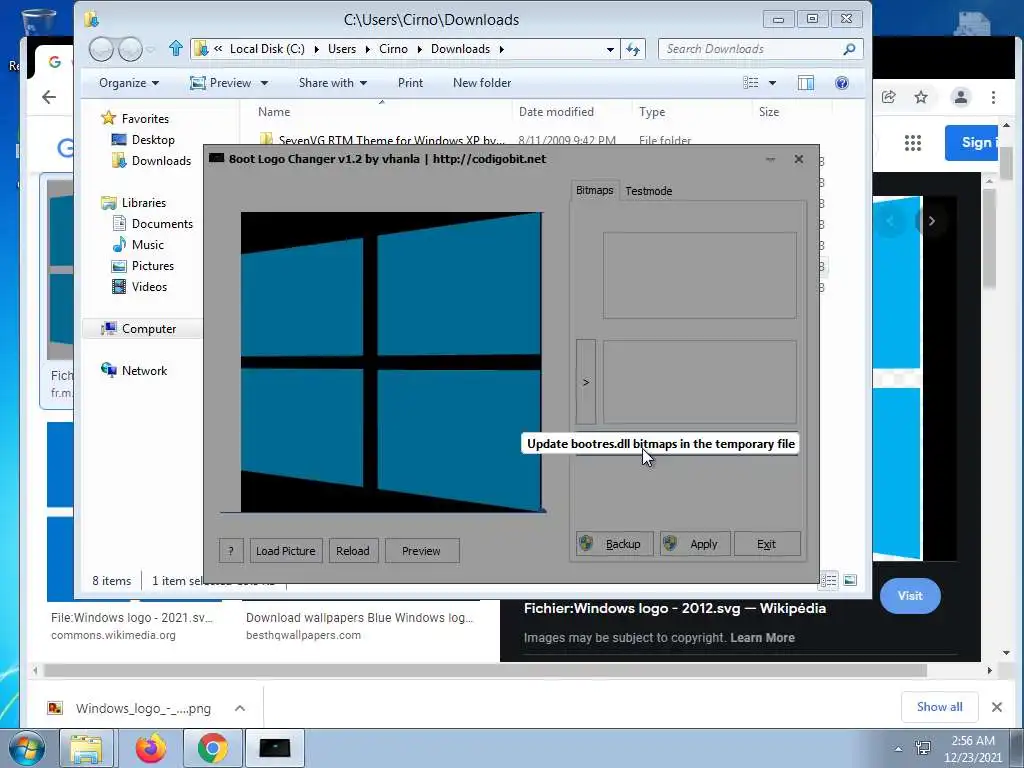Viewport: 1024px width, 768px height.
Task: Click the Visit button
Action: click(910, 596)
